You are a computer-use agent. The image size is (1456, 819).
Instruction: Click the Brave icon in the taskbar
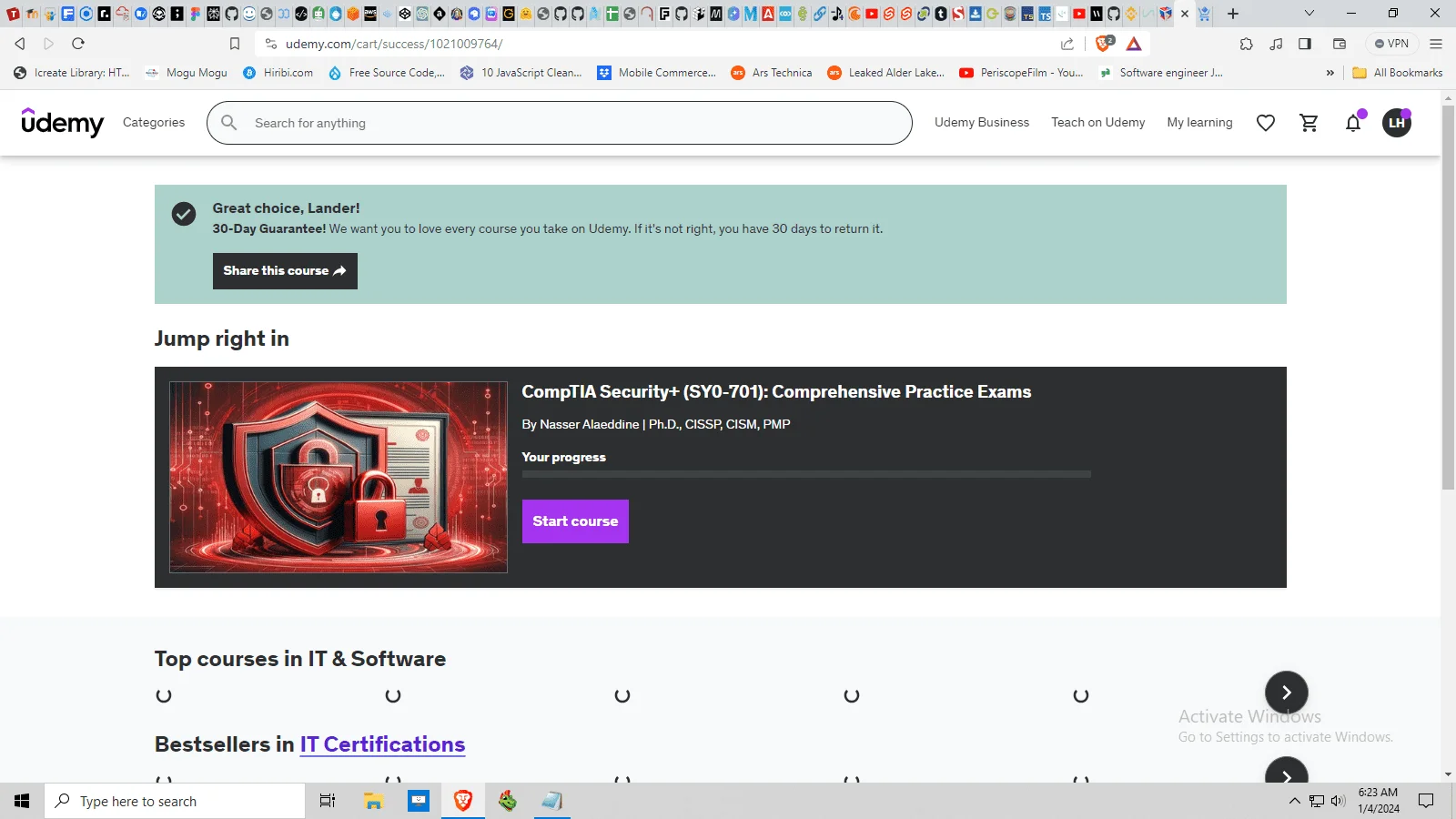(x=463, y=801)
